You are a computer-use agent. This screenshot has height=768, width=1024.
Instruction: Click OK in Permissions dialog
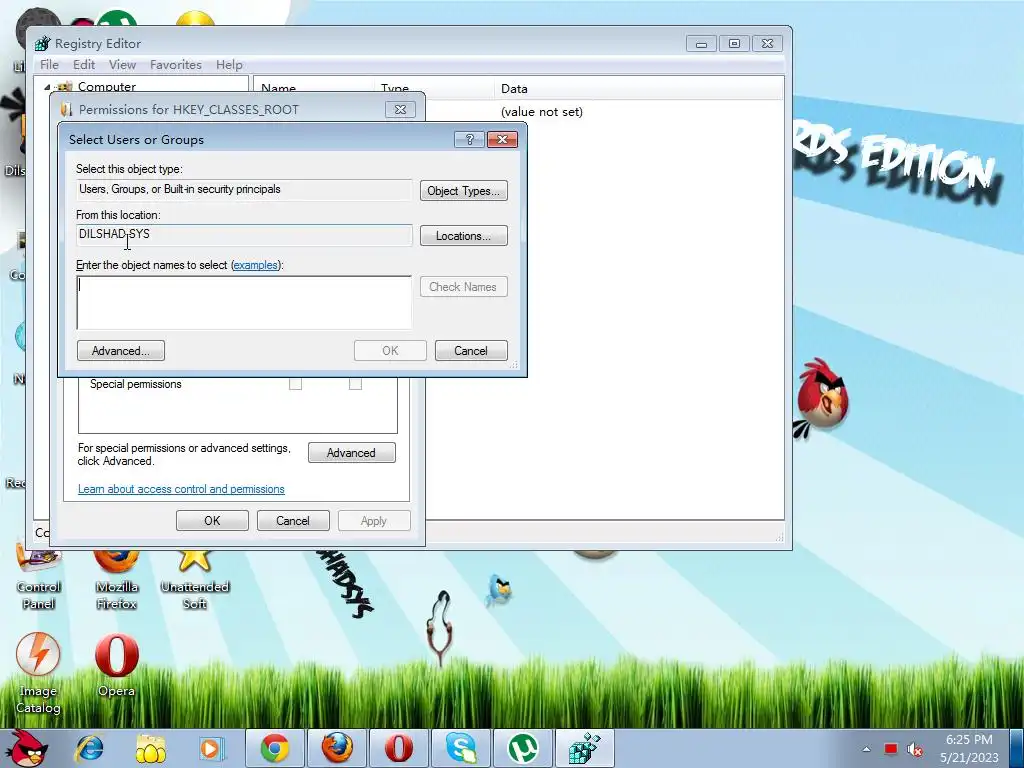(212, 520)
